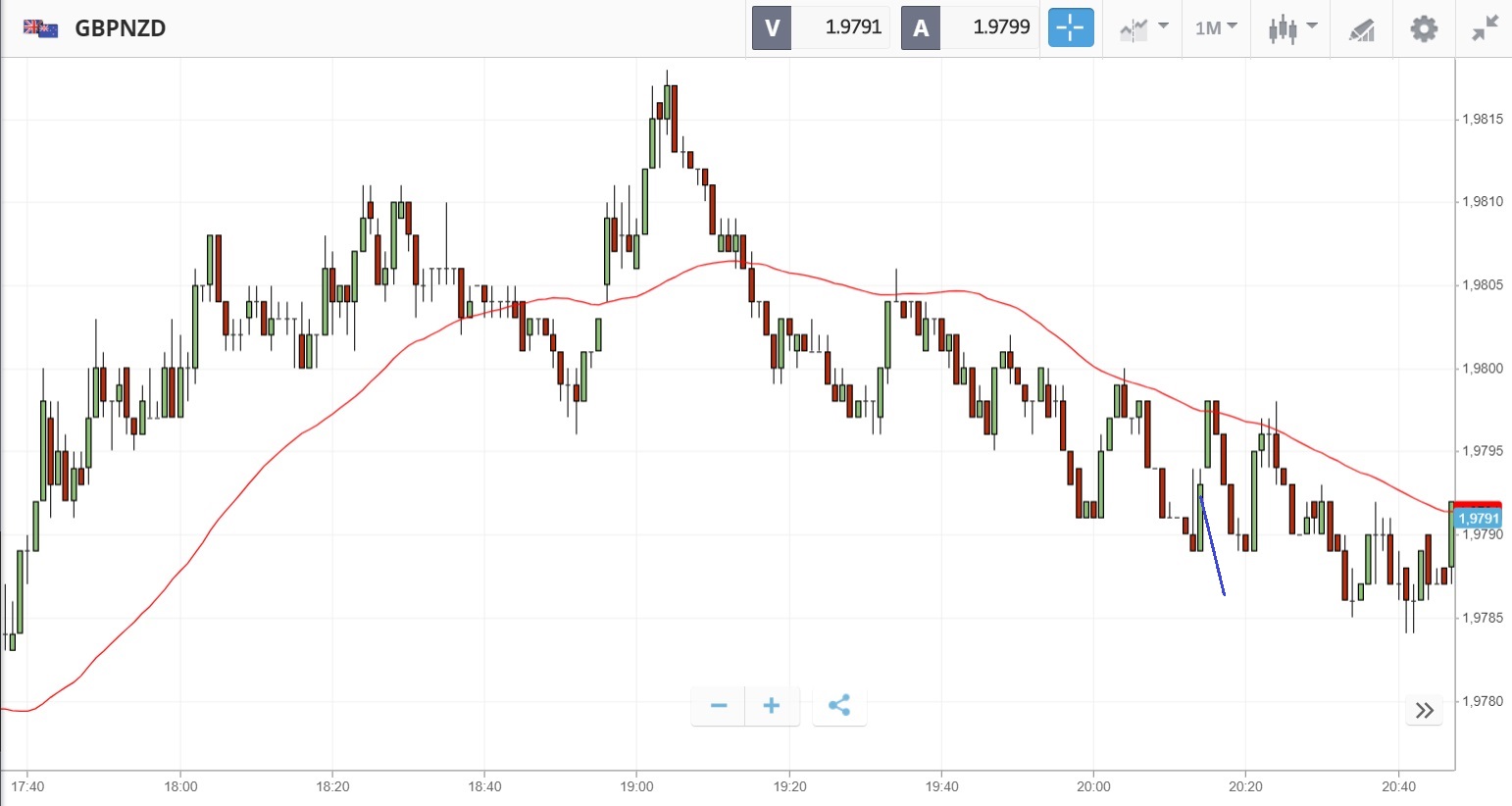1512x806 pixels.
Task: Open chart settings gear
Action: [1424, 28]
